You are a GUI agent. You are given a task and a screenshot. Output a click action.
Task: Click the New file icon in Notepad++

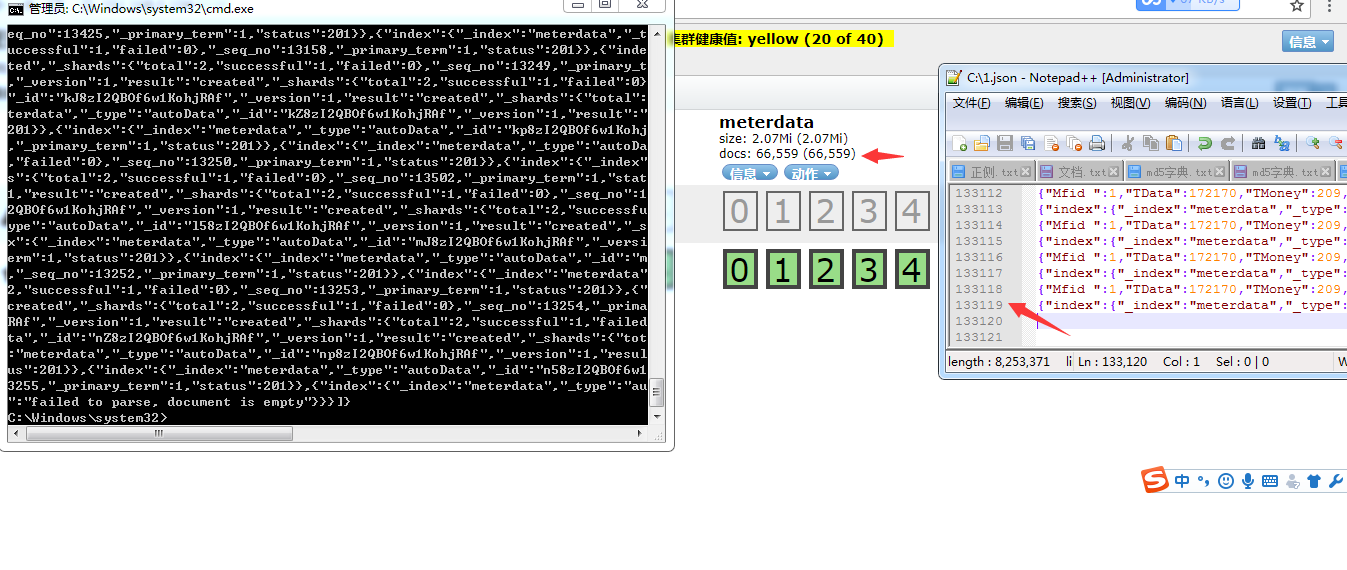pos(959,143)
